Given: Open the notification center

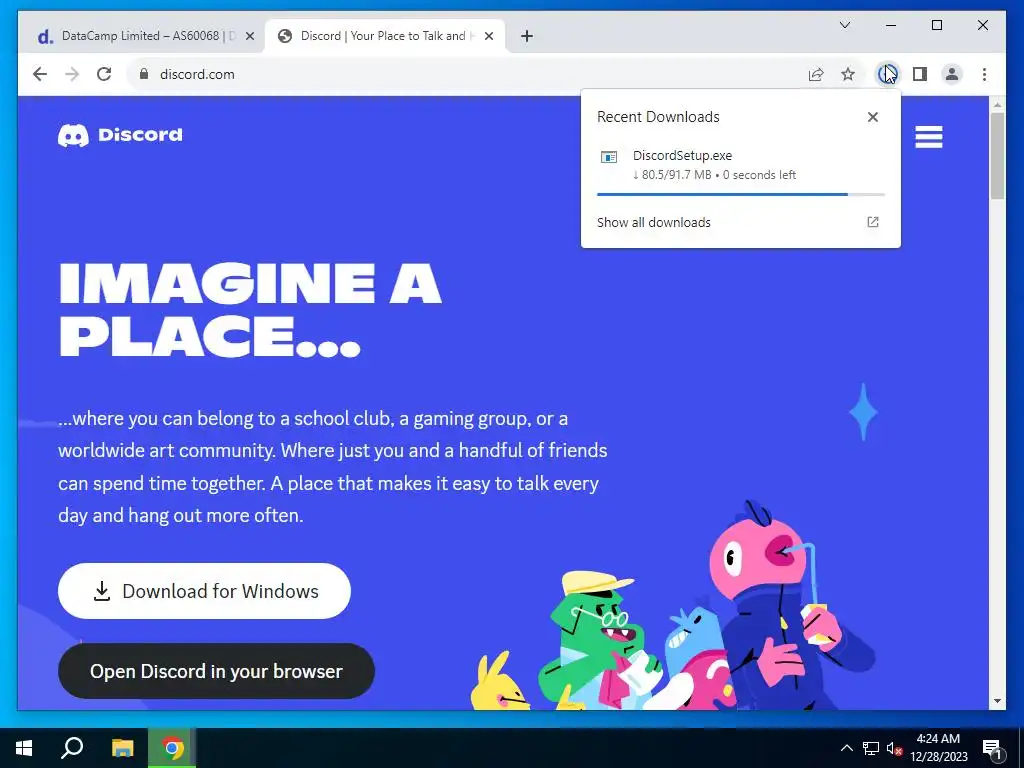Looking at the screenshot, I should tap(992, 748).
